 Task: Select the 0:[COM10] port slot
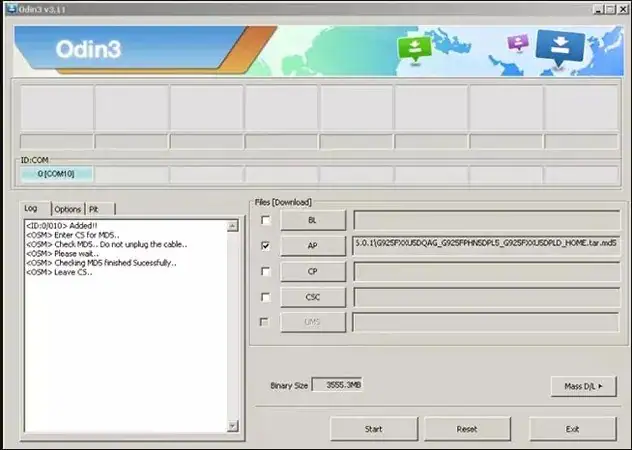(56, 174)
